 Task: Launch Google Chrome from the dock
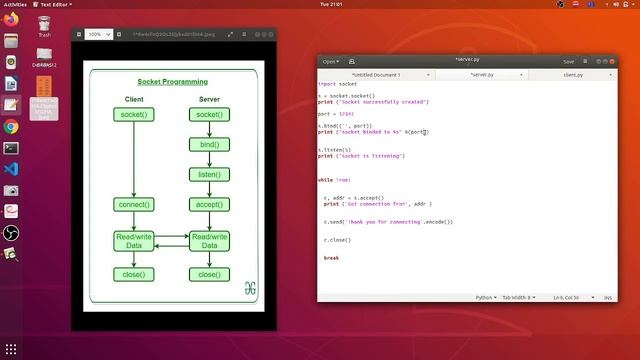point(11,127)
